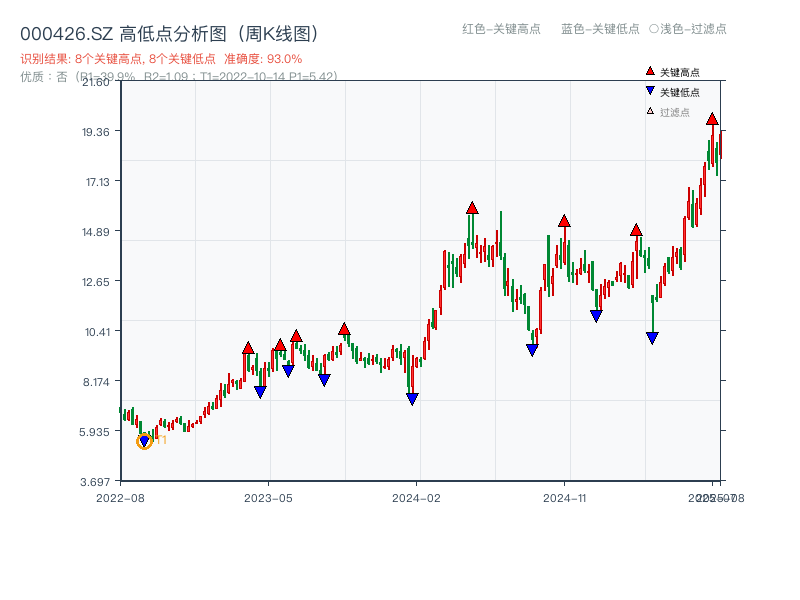Image resolution: width=800 pixels, height=600 pixels.
Task: Click the 14.89 price axis label
Action: point(96,232)
